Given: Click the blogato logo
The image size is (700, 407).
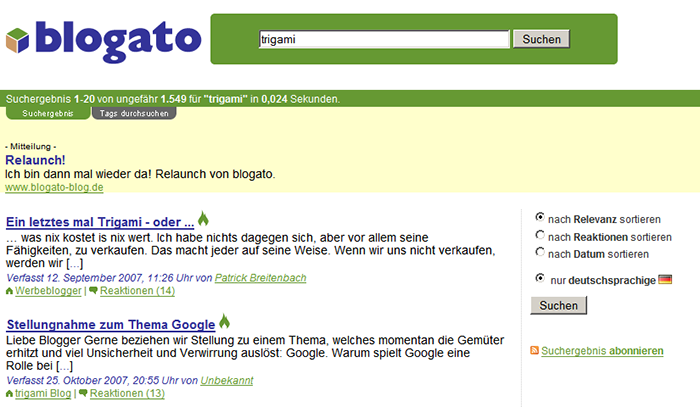Looking at the screenshot, I should tap(104, 40).
